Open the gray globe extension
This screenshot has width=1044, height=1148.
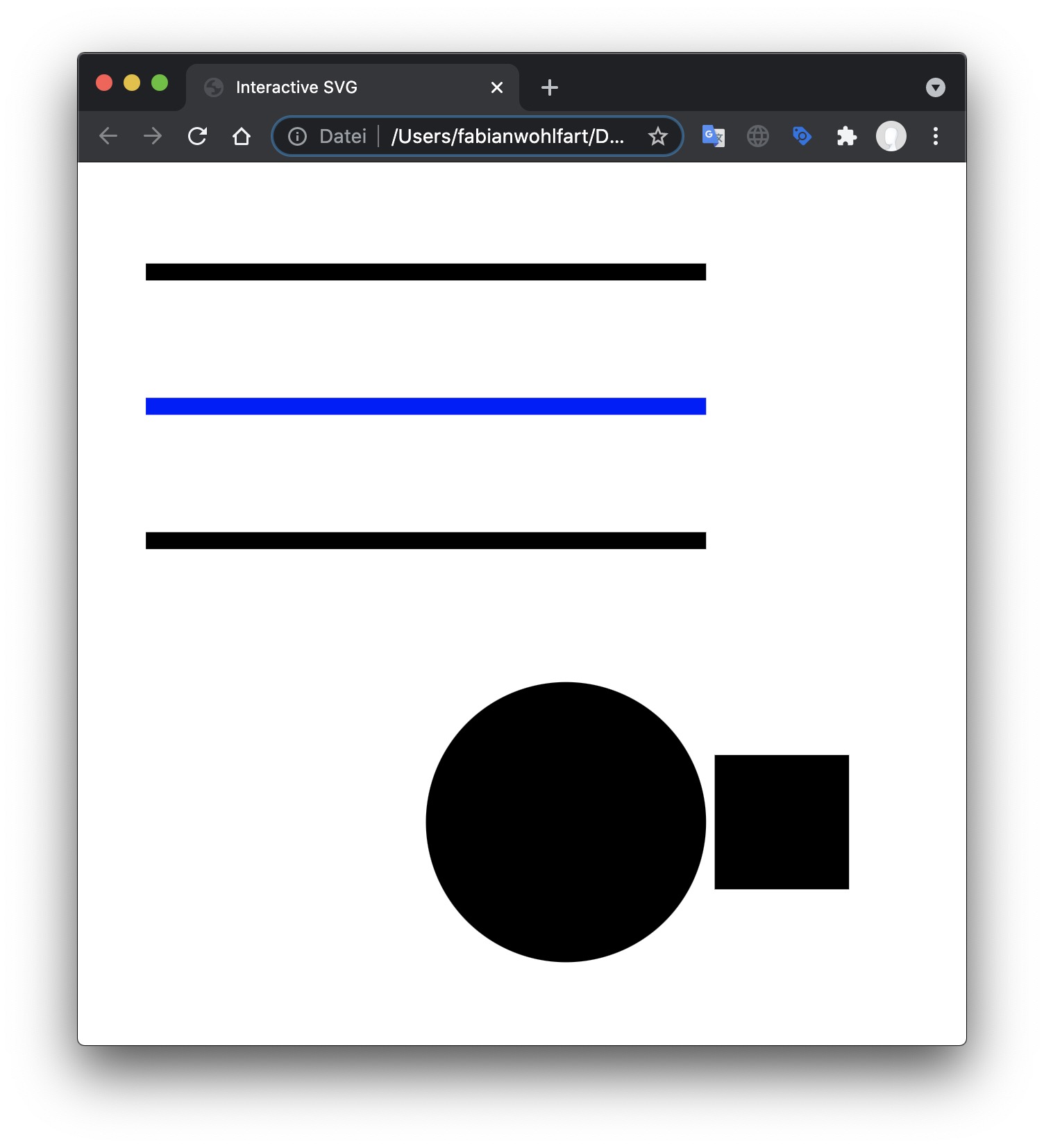click(758, 136)
